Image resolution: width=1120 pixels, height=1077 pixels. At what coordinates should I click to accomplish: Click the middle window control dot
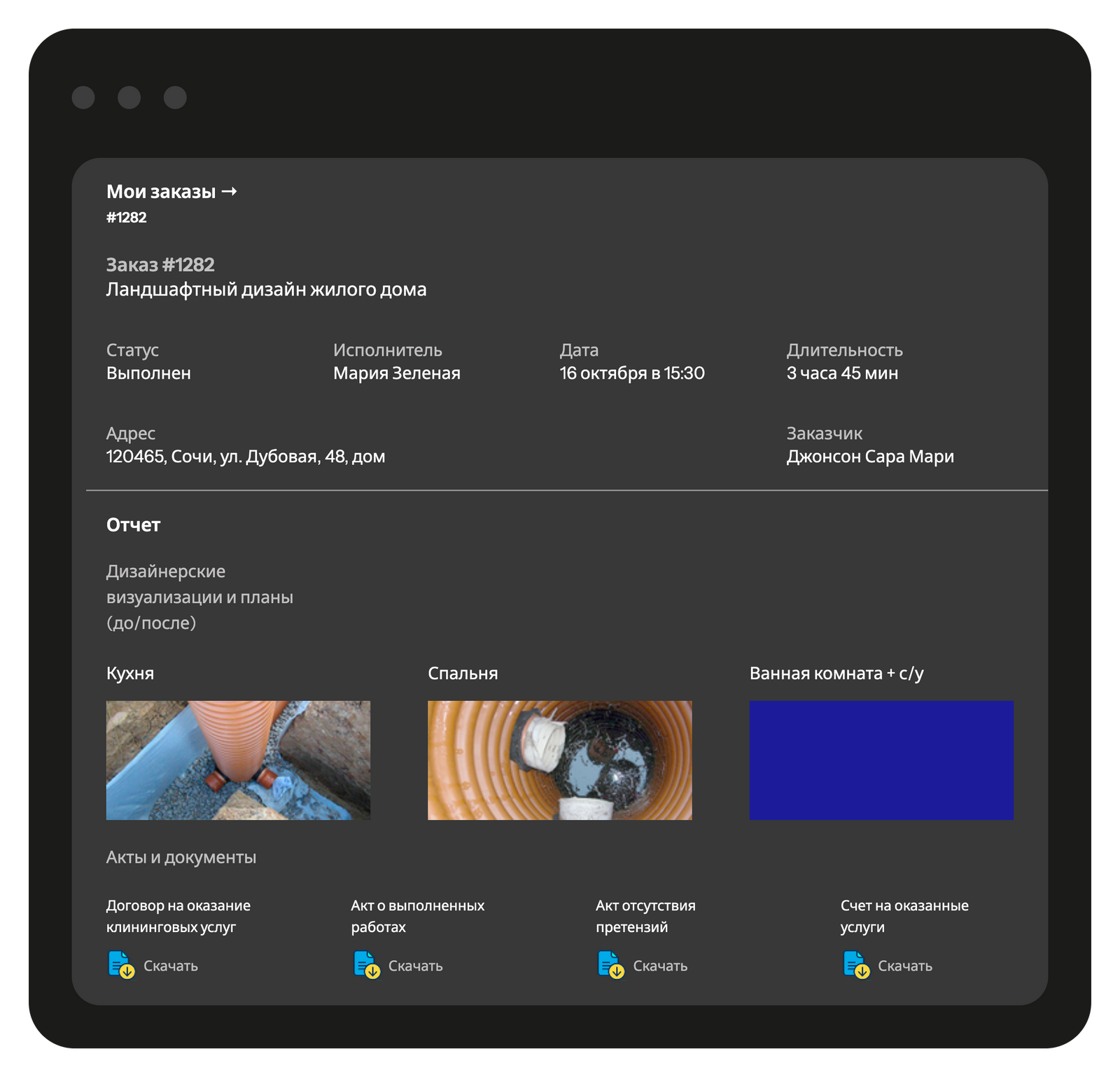(129, 97)
